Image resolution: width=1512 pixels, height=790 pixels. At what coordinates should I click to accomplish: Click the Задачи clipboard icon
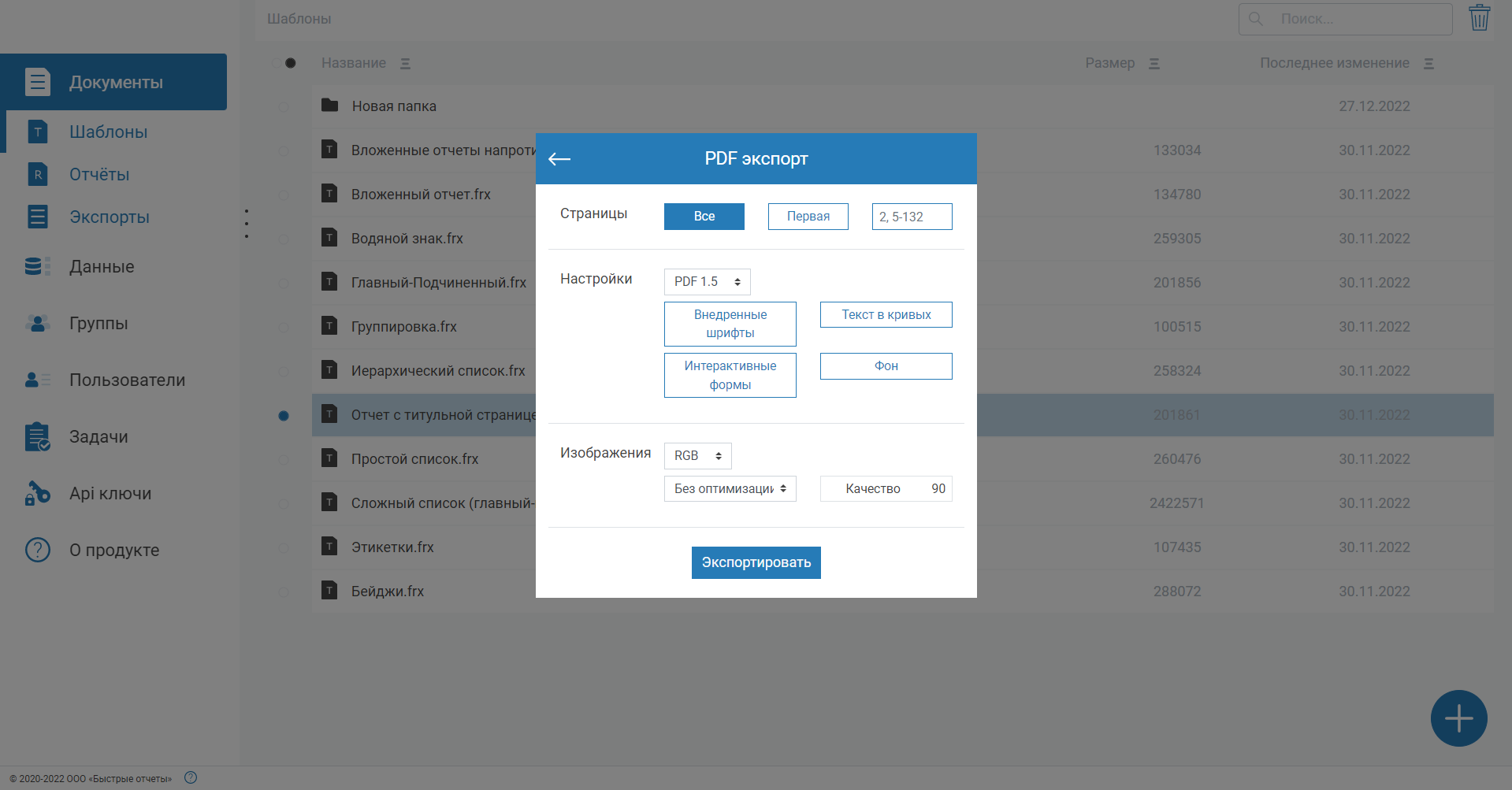[37, 437]
